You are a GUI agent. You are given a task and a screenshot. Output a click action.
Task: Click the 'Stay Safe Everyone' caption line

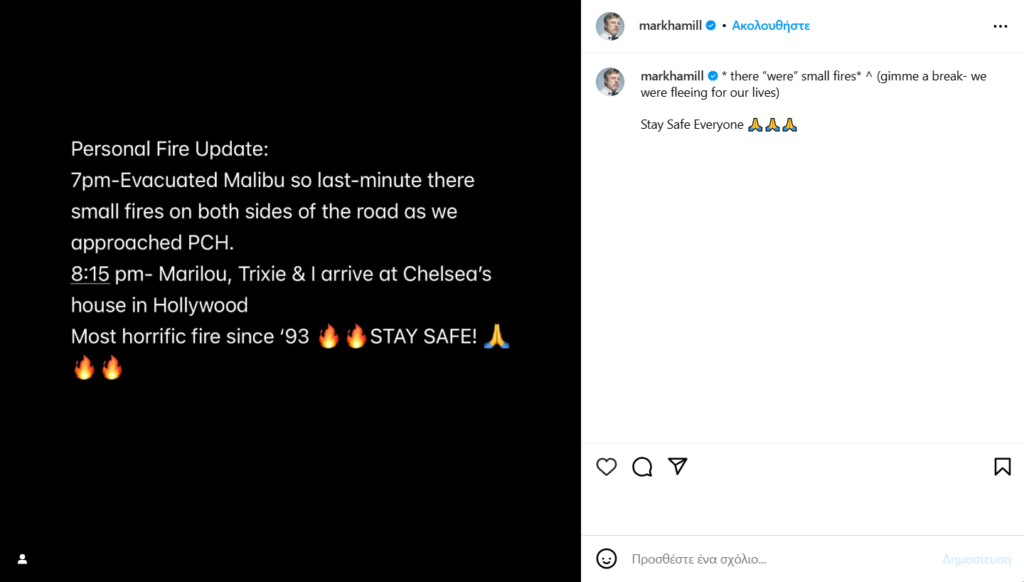[692, 125]
